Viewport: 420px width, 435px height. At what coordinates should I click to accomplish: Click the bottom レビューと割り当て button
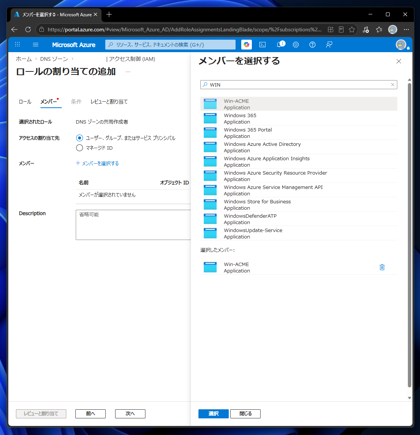(41, 414)
